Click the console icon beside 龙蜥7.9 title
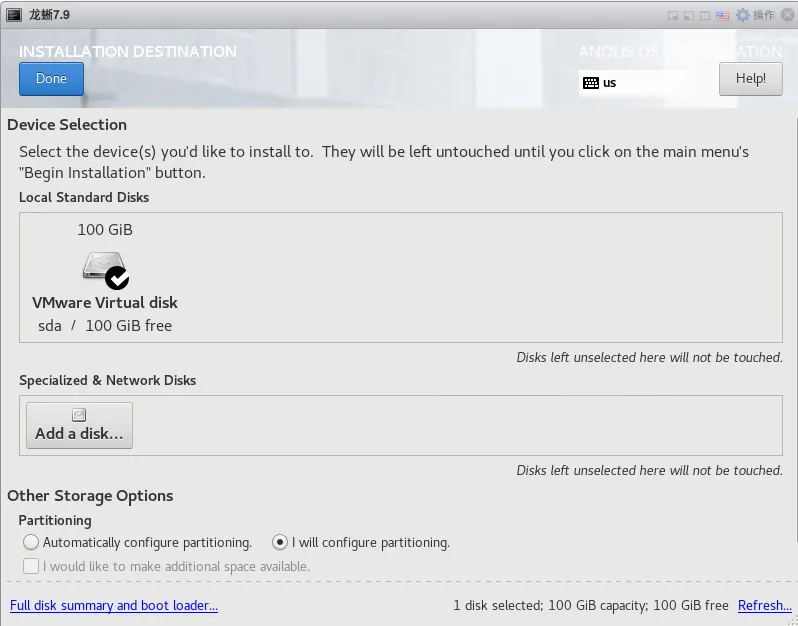The width and height of the screenshot is (798, 626). pyautogui.click(x=14, y=15)
